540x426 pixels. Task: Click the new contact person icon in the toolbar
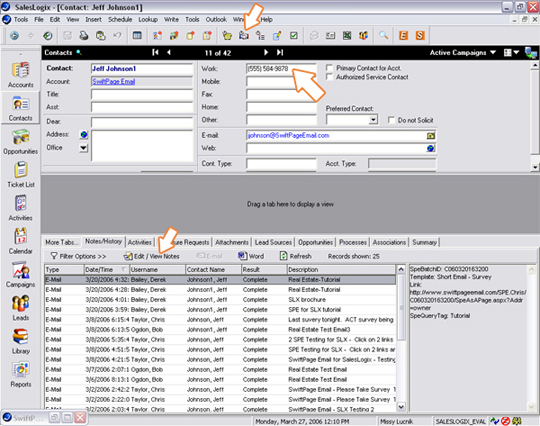pyautogui.click(x=157, y=35)
